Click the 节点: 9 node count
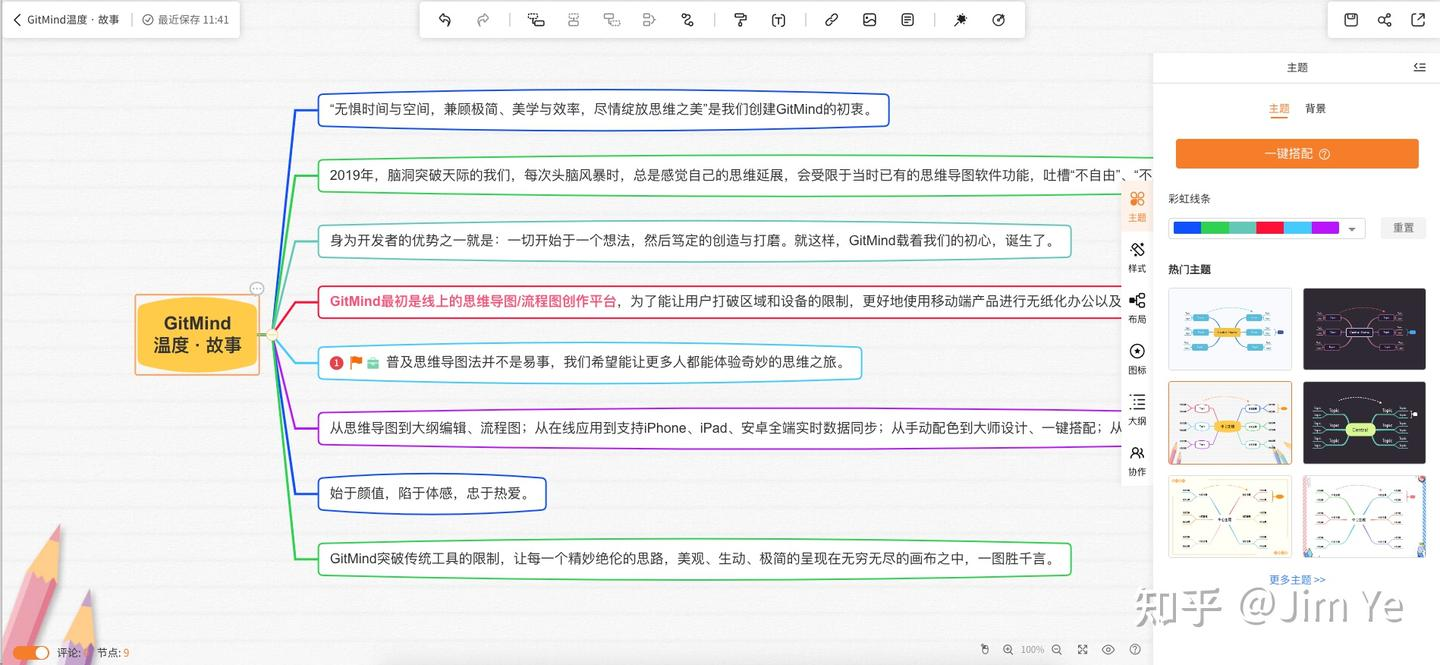1440x665 pixels. [113, 653]
